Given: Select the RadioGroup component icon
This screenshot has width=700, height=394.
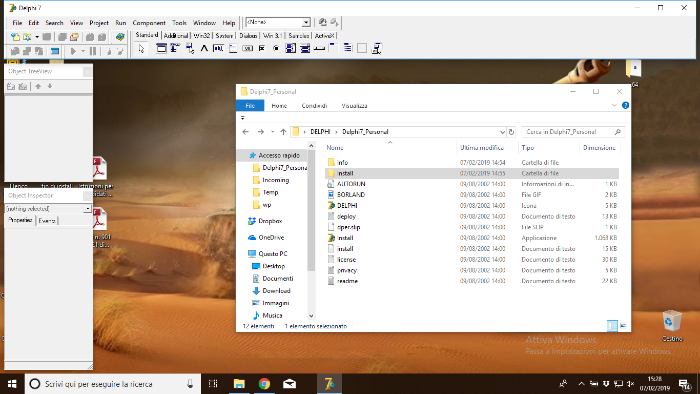Looking at the screenshot, I should pyautogui.click(x=348, y=48).
